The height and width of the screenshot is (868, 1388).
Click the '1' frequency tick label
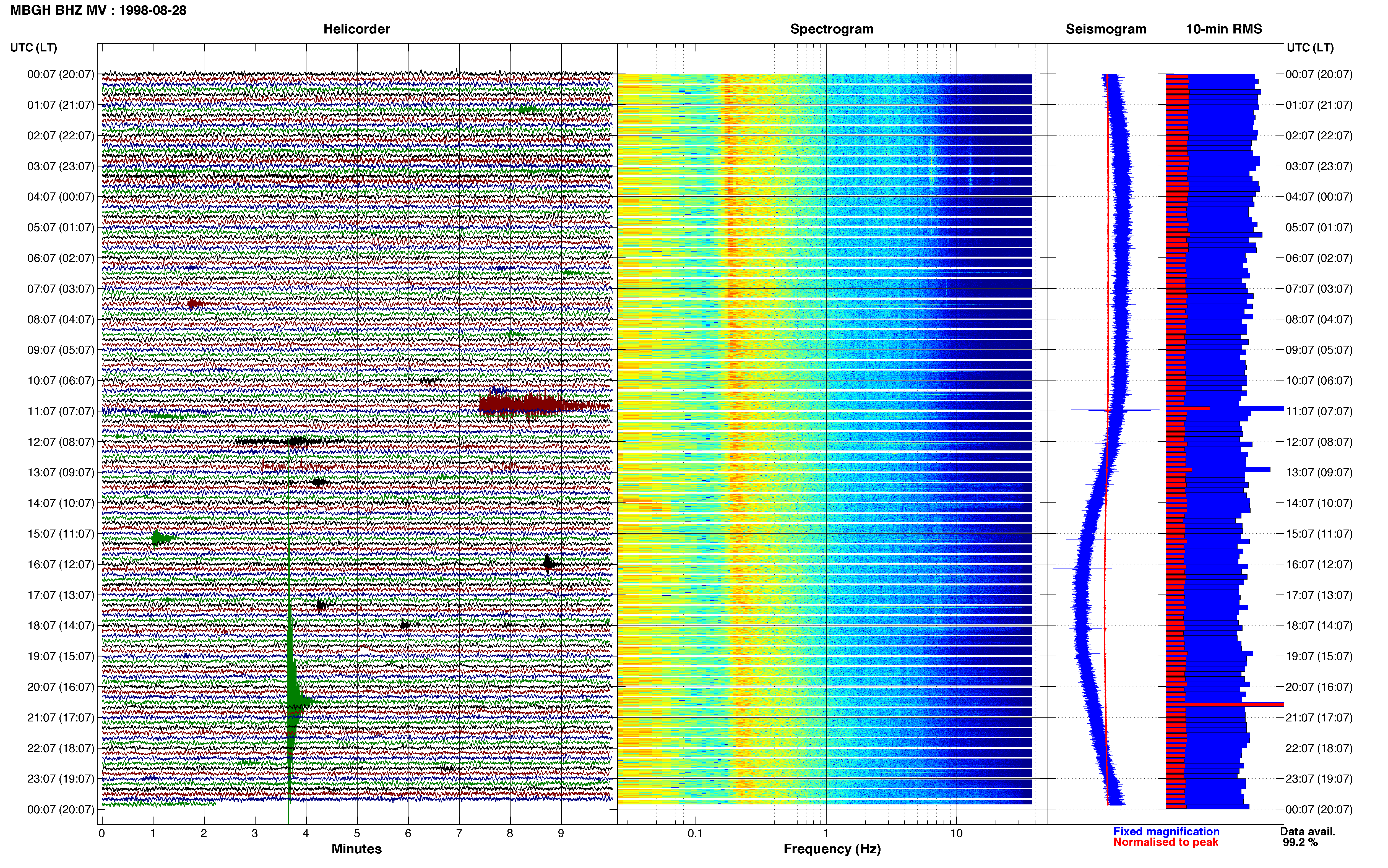[x=826, y=833]
